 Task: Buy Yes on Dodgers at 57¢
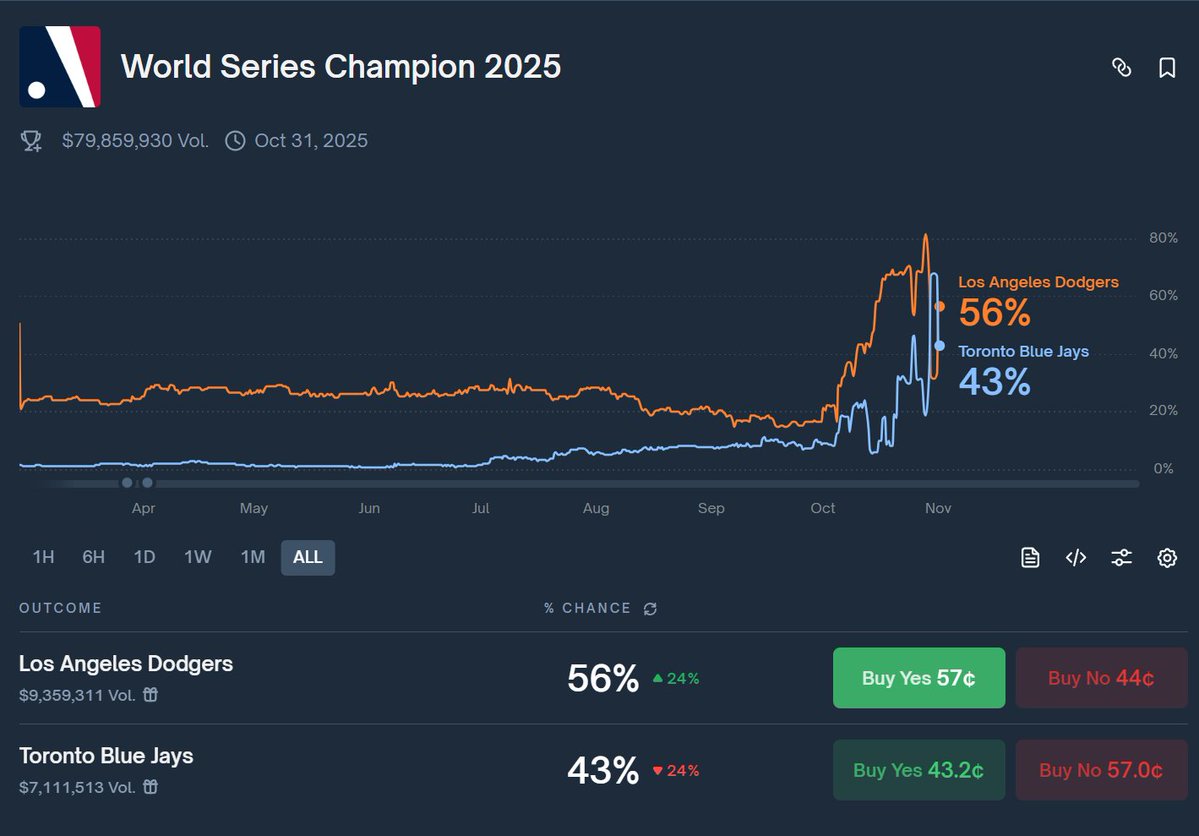[918, 678]
